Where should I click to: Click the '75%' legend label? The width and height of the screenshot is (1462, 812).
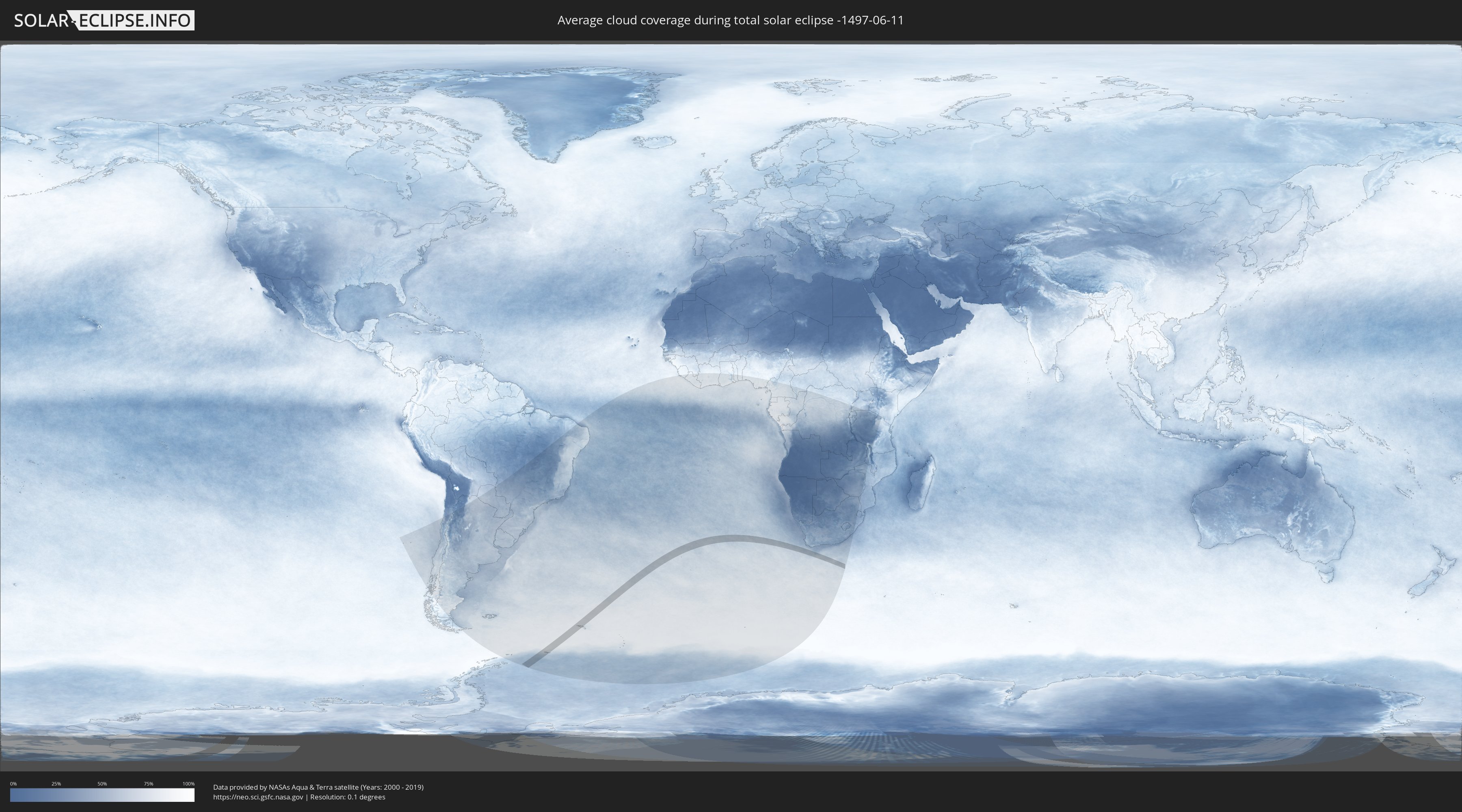click(148, 784)
